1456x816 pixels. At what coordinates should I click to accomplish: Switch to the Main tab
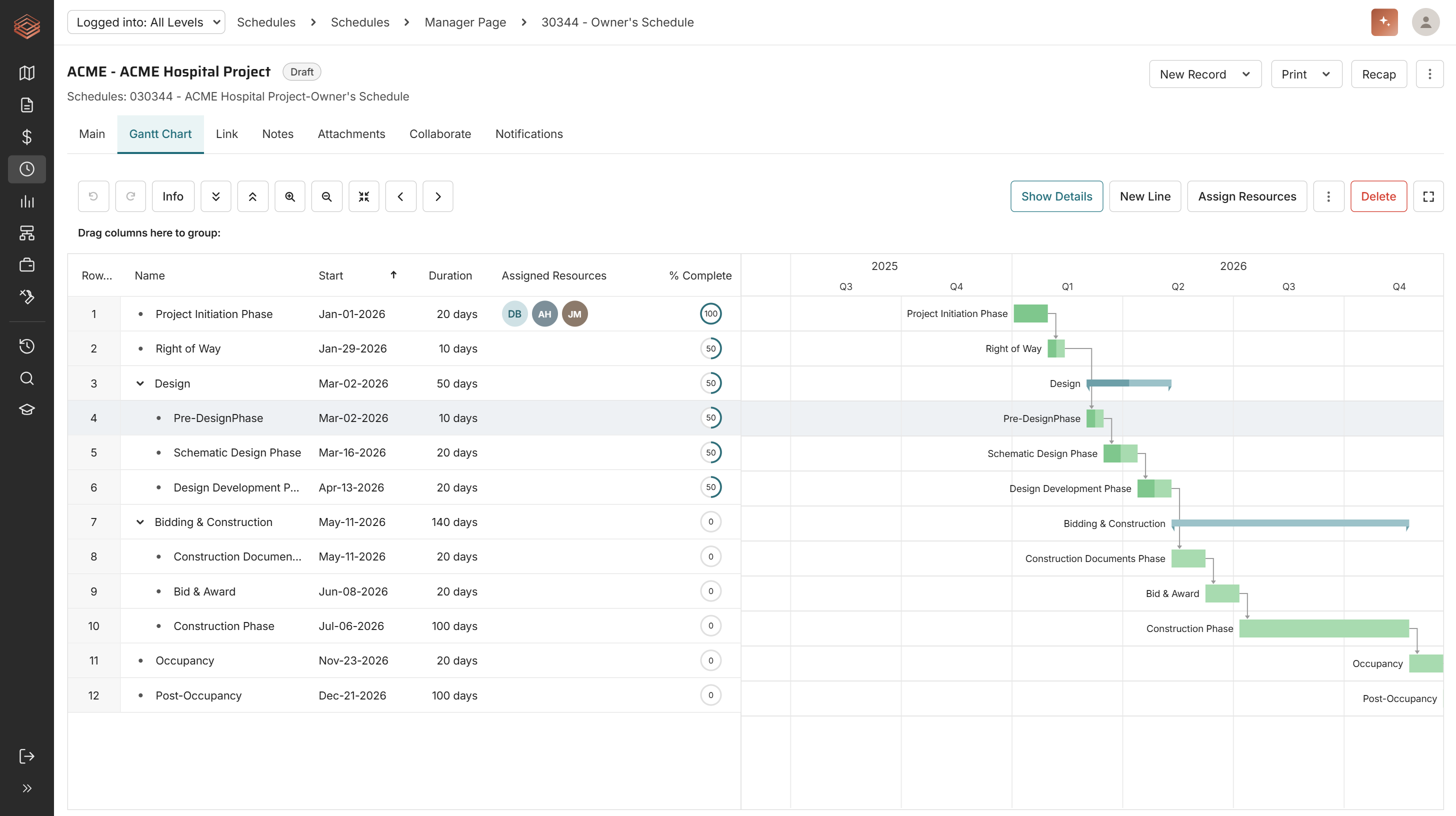point(92,134)
